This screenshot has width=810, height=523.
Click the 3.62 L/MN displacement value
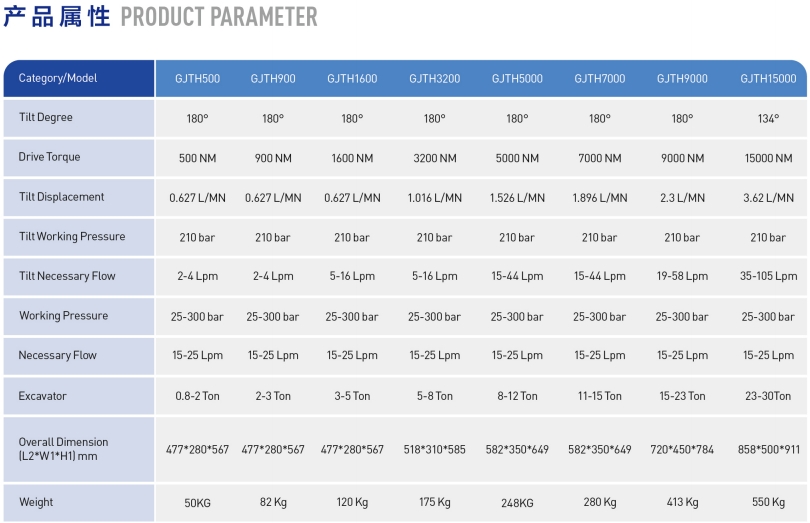768,198
